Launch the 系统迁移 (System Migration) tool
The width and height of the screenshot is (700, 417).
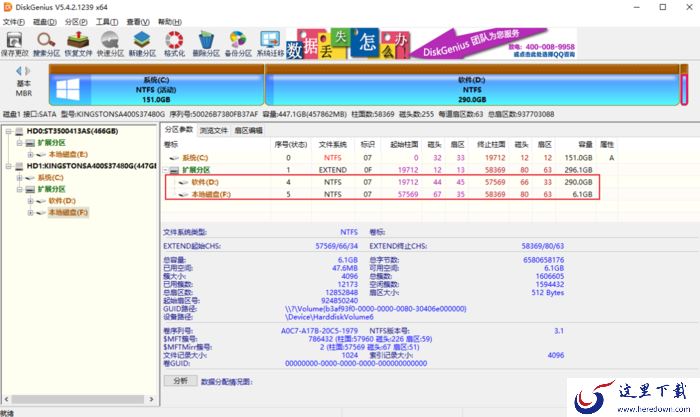(270, 44)
